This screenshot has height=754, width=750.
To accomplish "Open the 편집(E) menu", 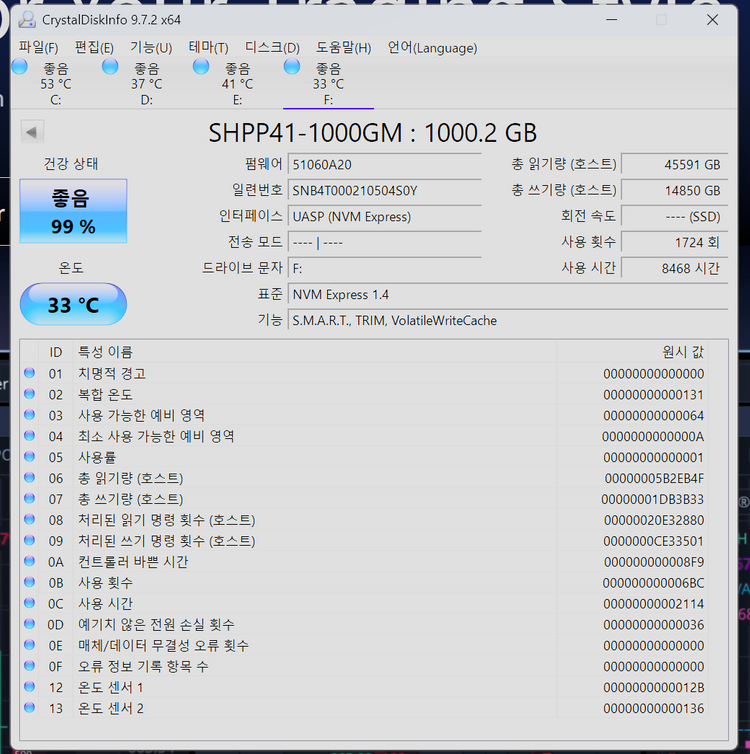I will [94, 48].
